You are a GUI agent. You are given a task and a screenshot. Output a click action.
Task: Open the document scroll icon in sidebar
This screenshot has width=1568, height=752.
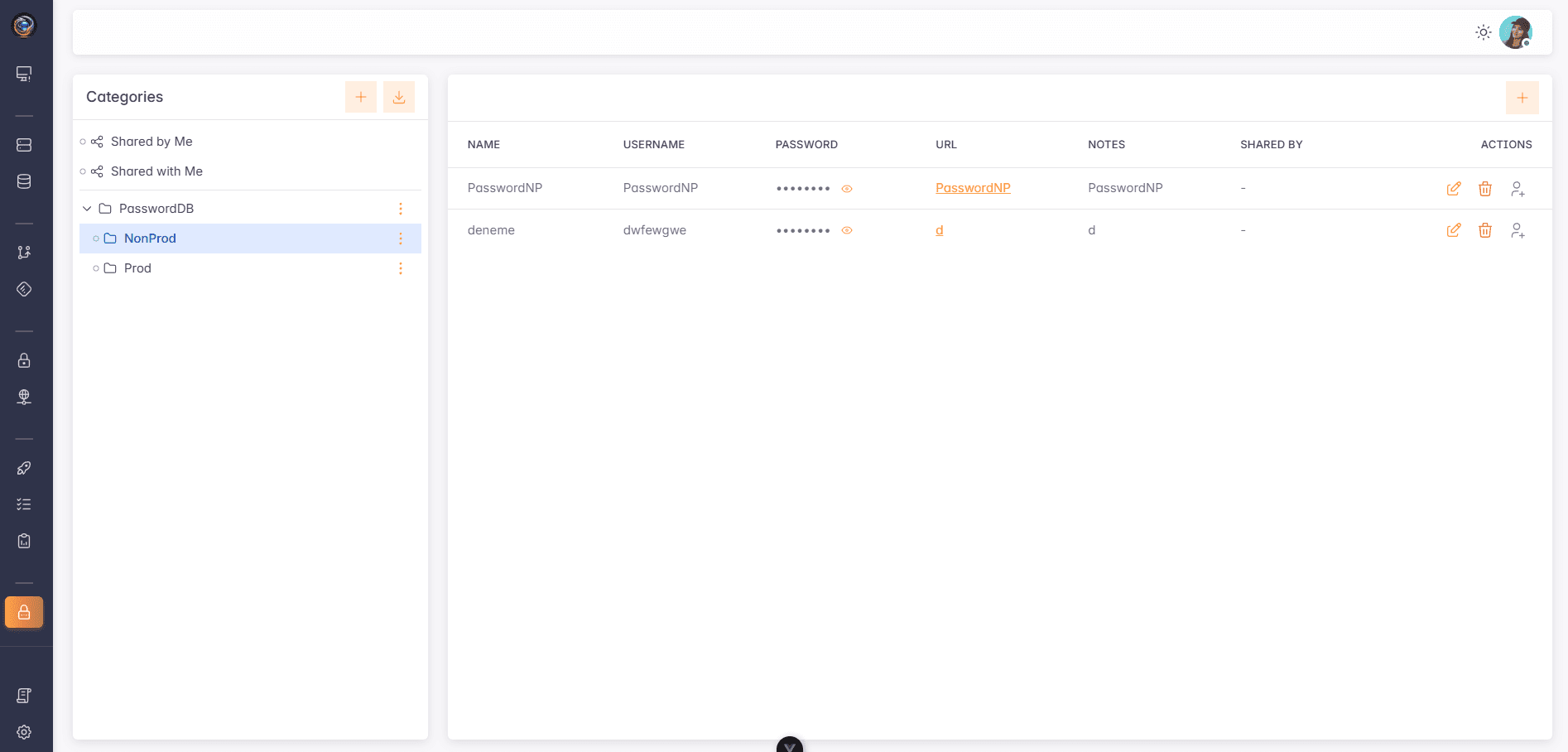click(x=24, y=696)
